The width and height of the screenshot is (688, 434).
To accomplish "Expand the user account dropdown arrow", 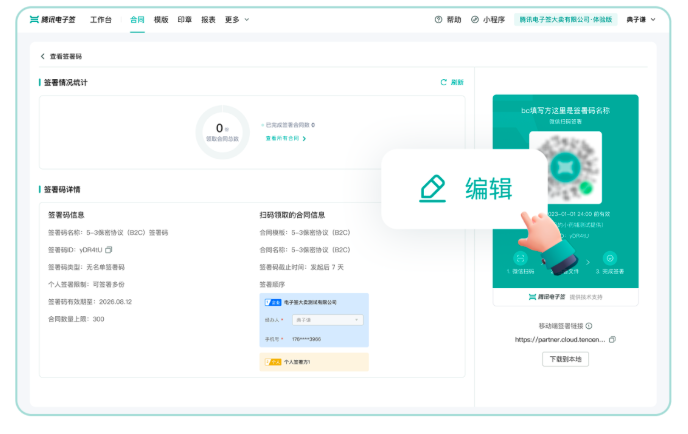I will point(653,20).
